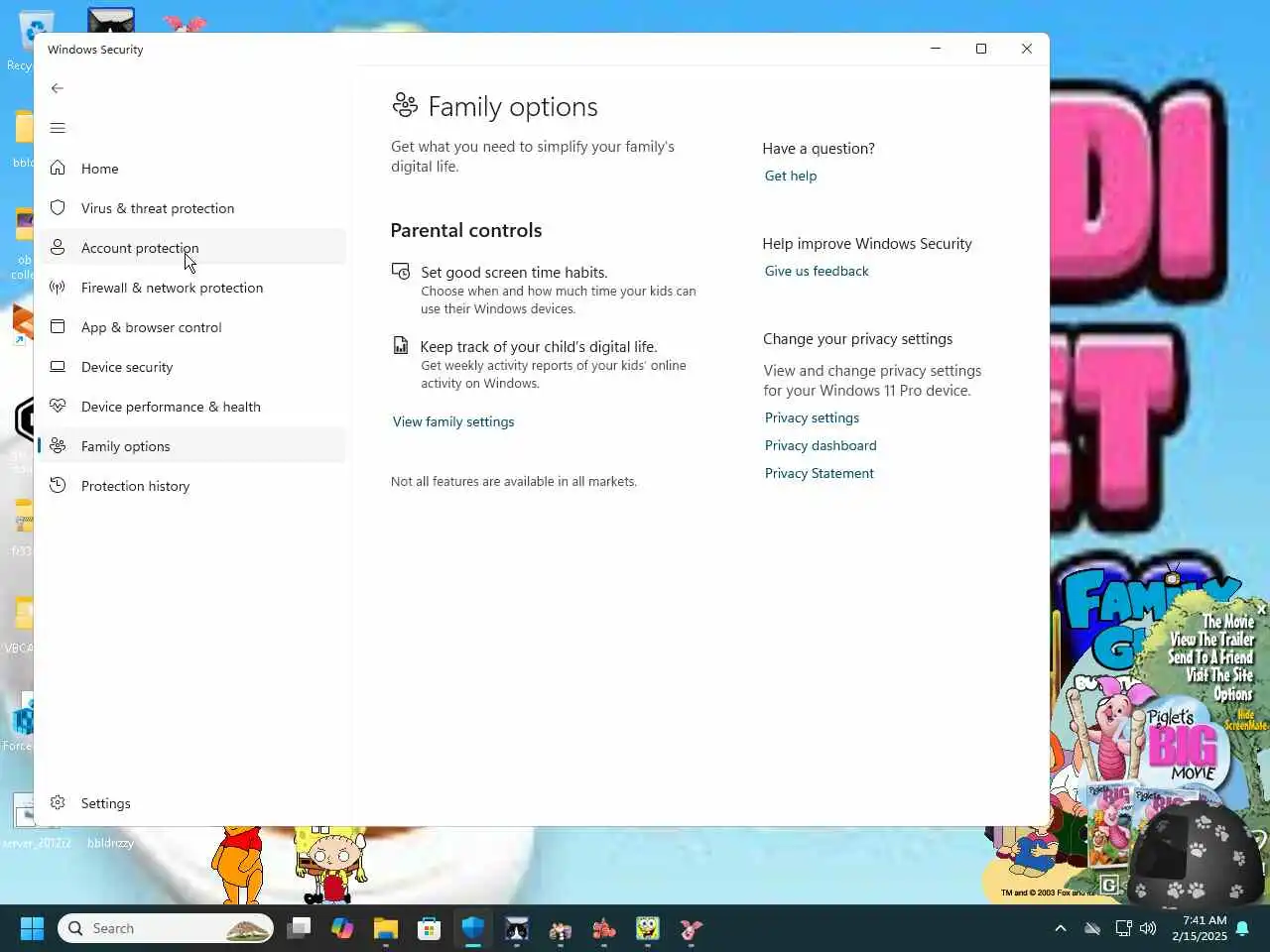The height and width of the screenshot is (952, 1270).
Task: Click Give us feedback link
Action: coord(817,271)
